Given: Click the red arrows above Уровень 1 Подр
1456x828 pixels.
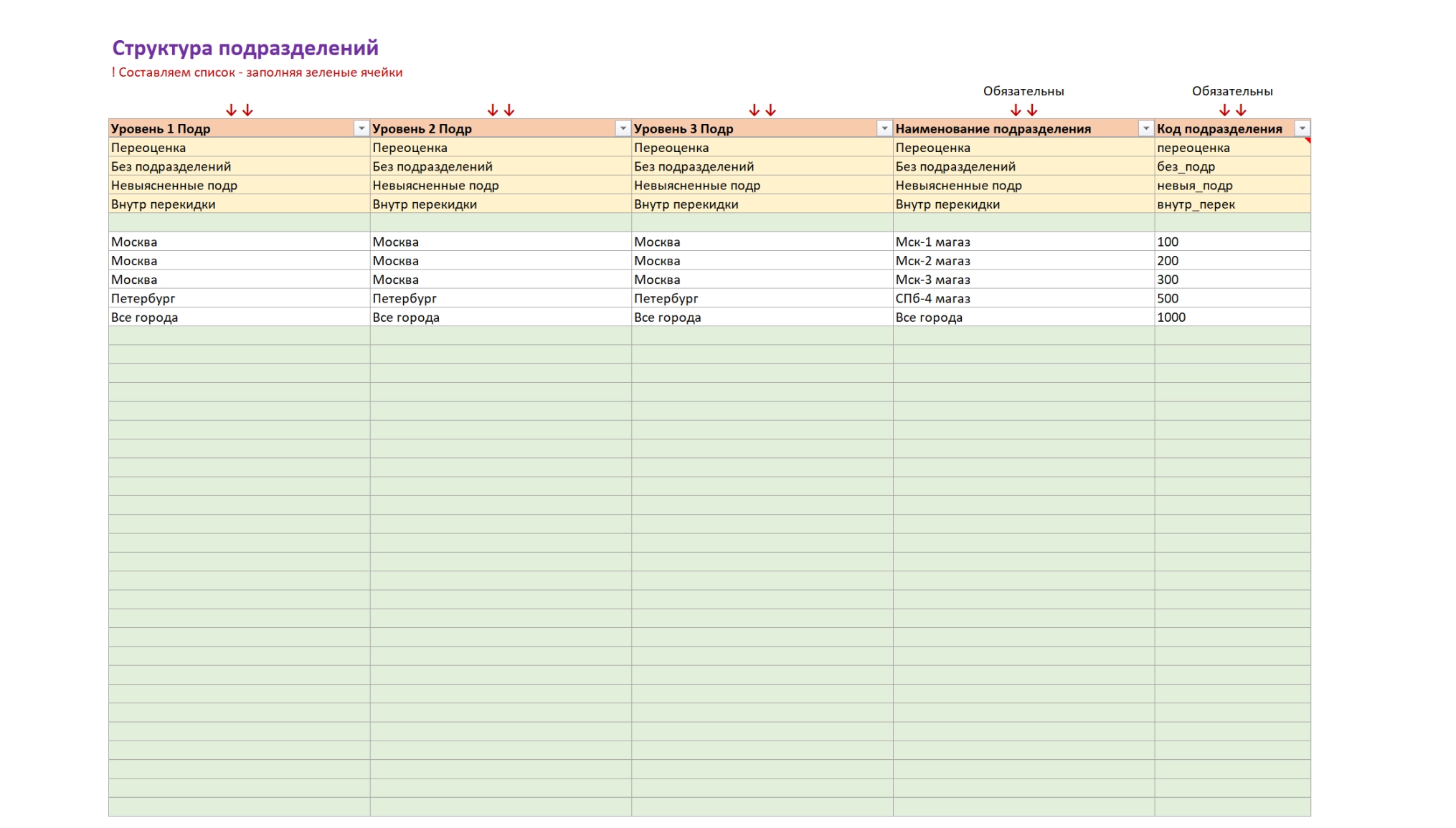Looking at the screenshot, I should tap(240, 110).
